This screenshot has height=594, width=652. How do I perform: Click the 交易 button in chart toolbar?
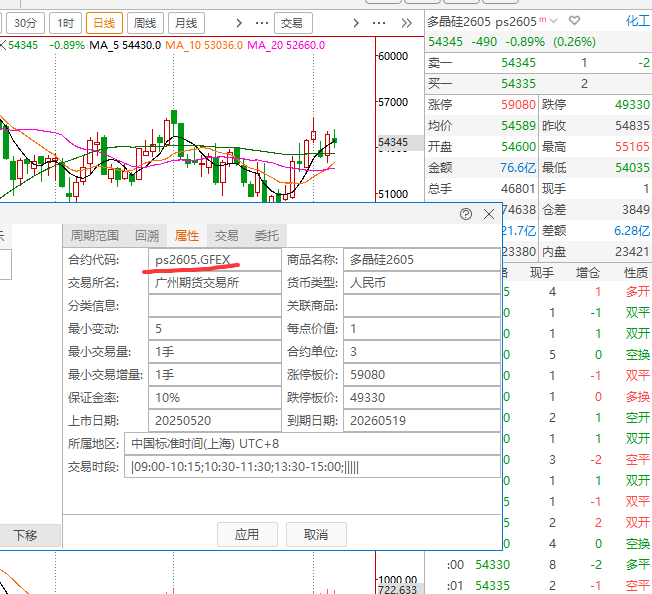coord(290,22)
